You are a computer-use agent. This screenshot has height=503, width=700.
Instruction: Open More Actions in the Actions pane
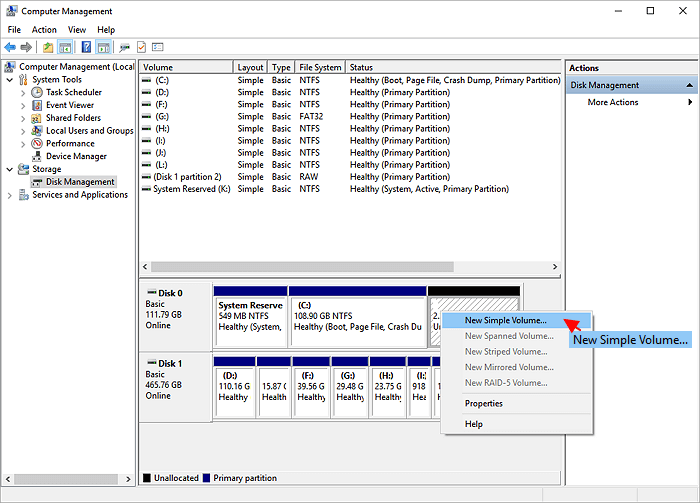(612, 102)
